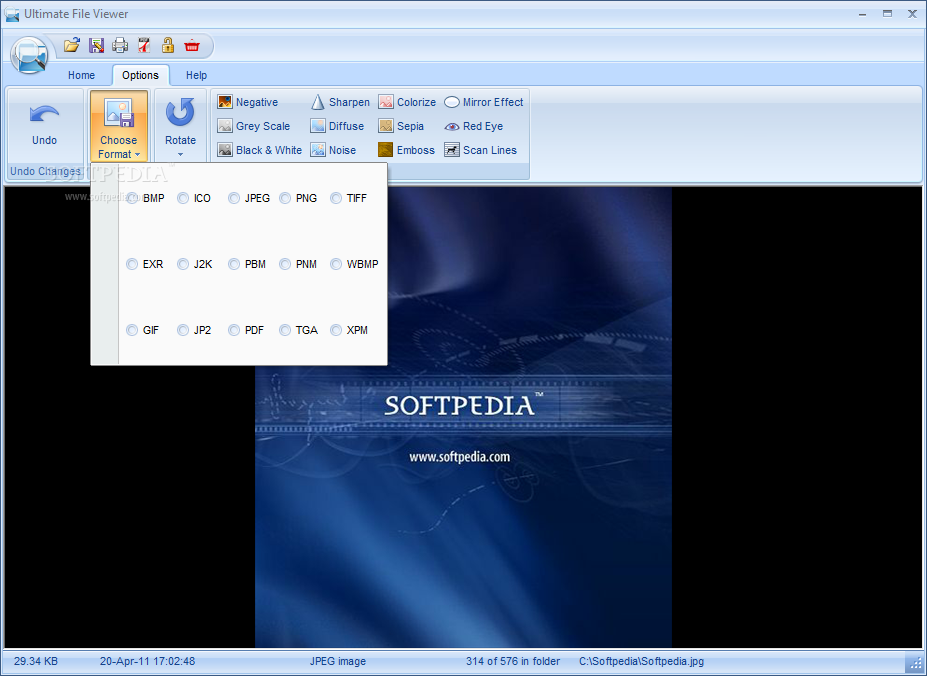Select the PNG format radio button
927x676 pixels.
pos(285,198)
